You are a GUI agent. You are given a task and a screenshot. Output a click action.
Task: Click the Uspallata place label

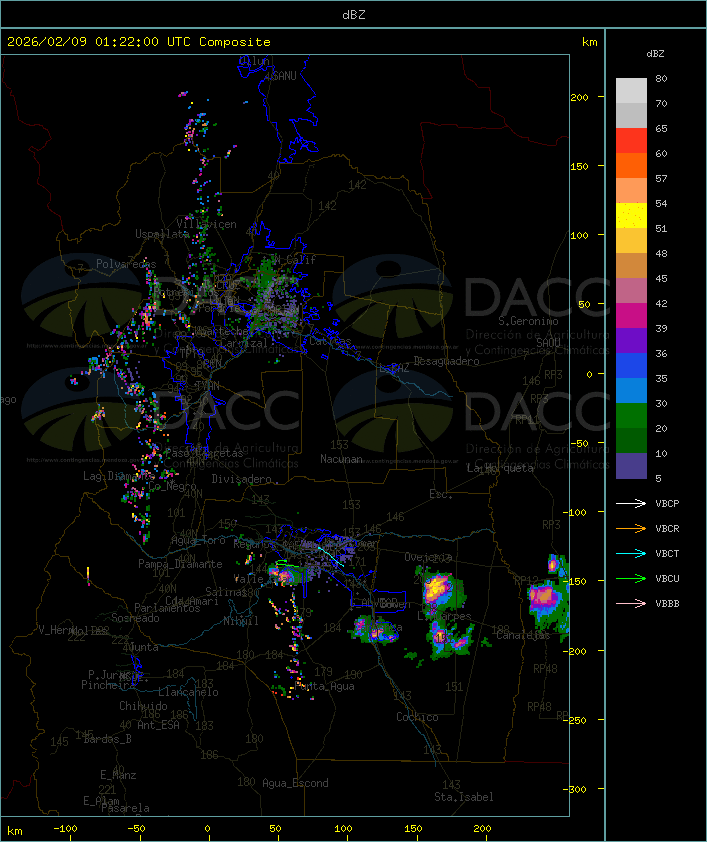click(x=162, y=234)
